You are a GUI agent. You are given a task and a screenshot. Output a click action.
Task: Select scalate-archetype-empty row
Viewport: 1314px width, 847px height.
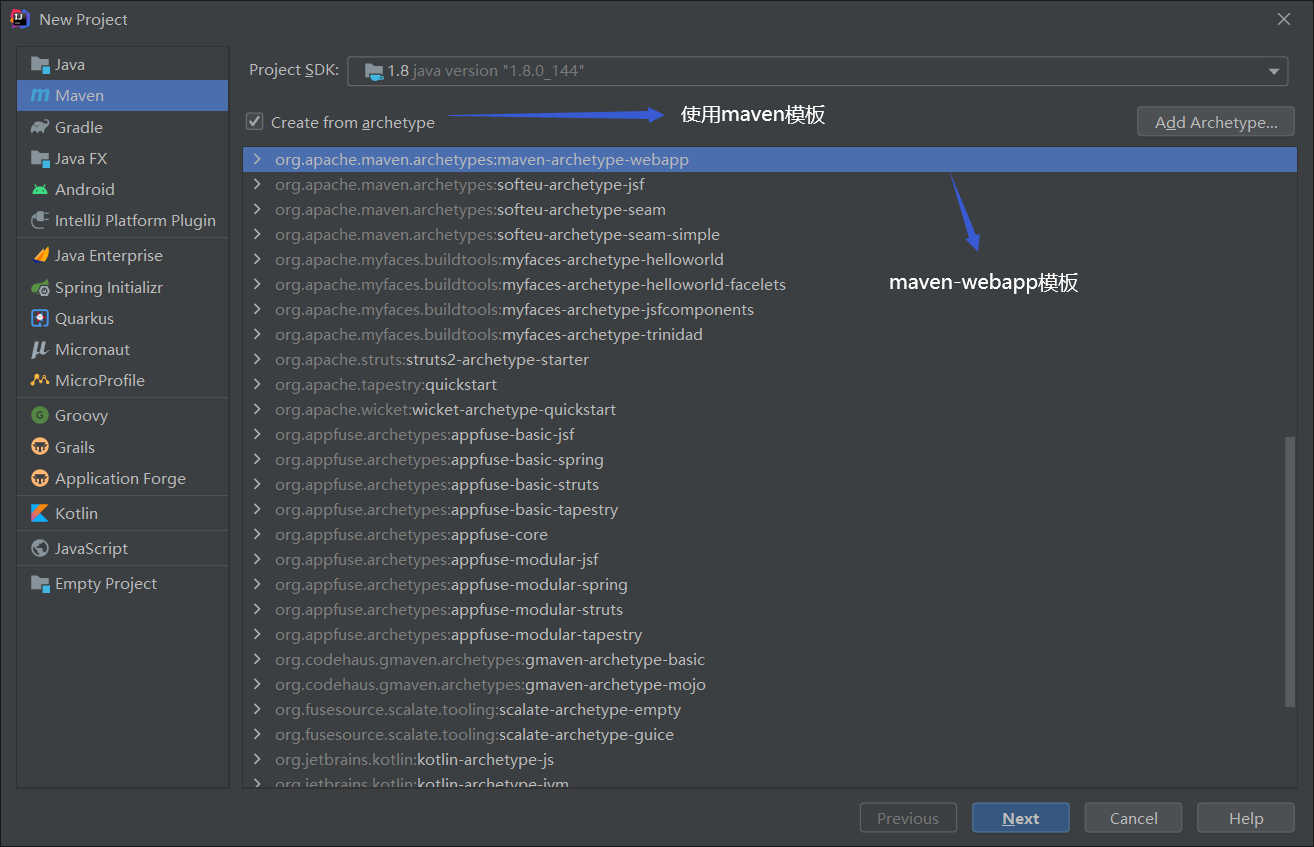pyautogui.click(x=770, y=709)
